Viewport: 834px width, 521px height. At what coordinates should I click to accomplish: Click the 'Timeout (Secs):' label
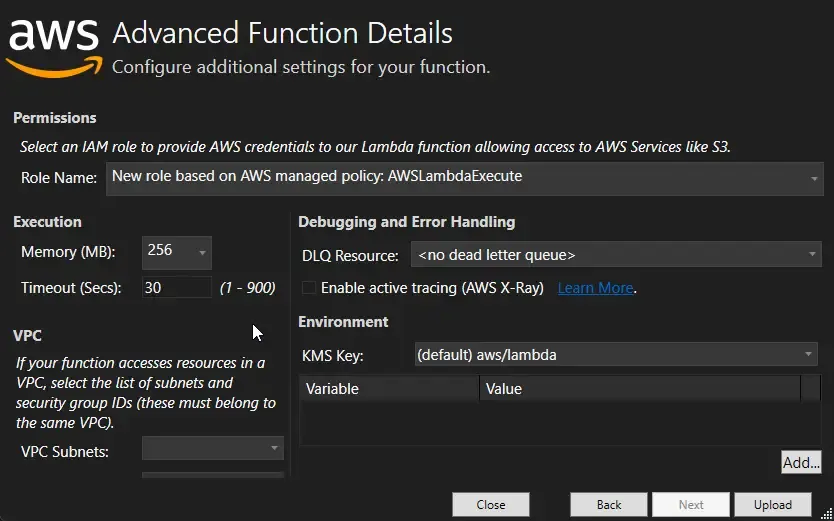[71, 288]
